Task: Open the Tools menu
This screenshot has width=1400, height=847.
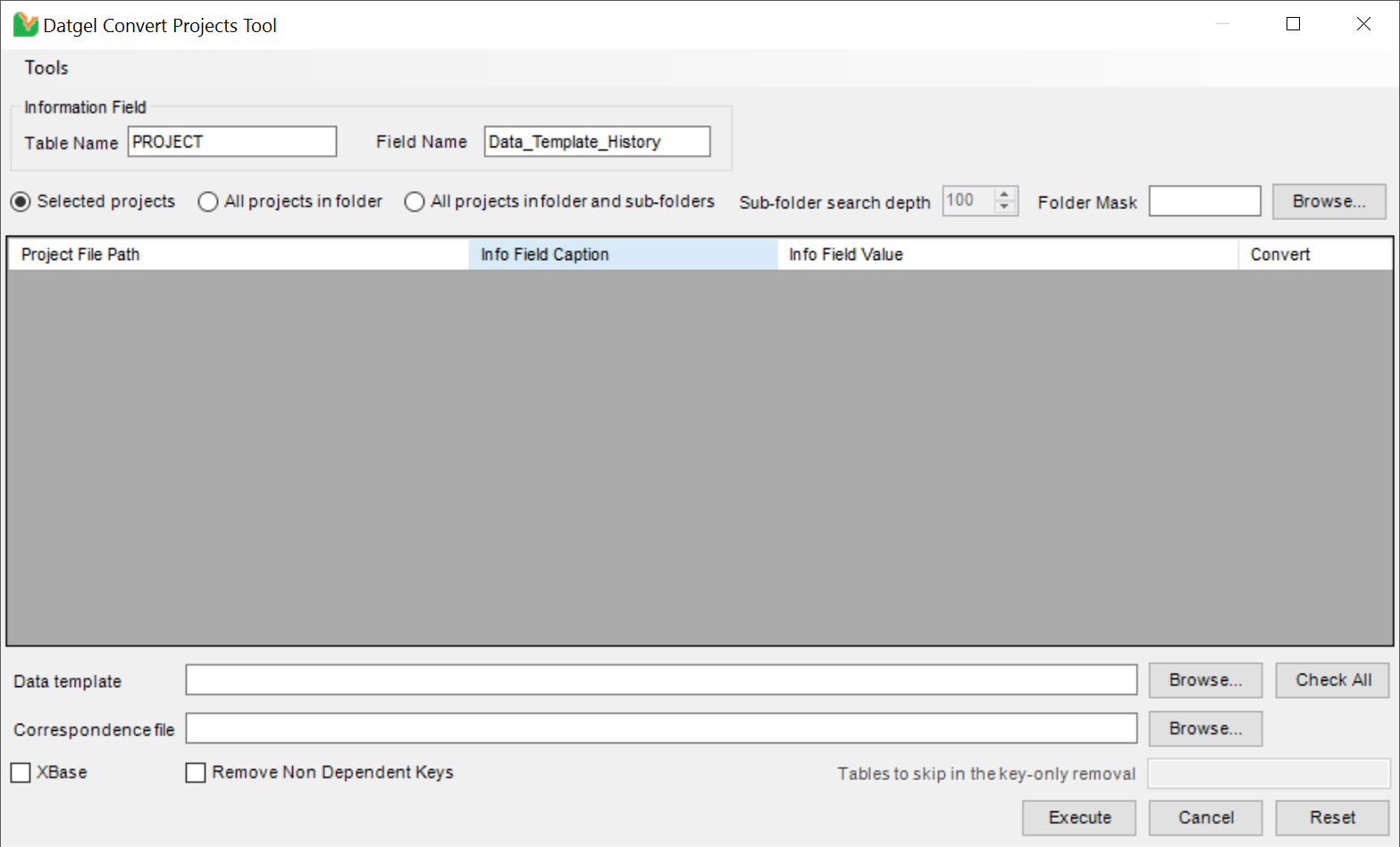Action: pyautogui.click(x=46, y=68)
